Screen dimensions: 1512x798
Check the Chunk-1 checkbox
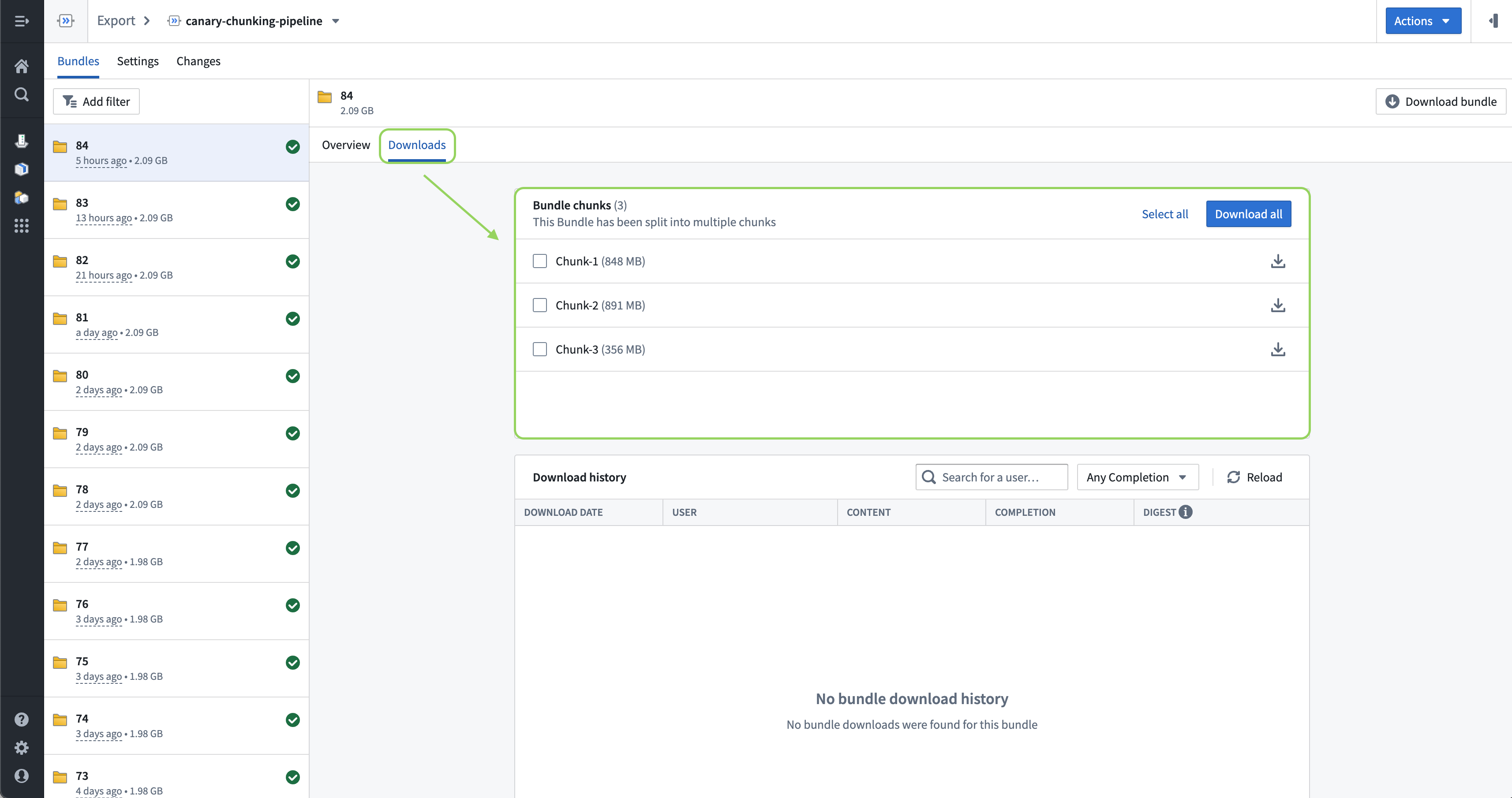tap(539, 261)
